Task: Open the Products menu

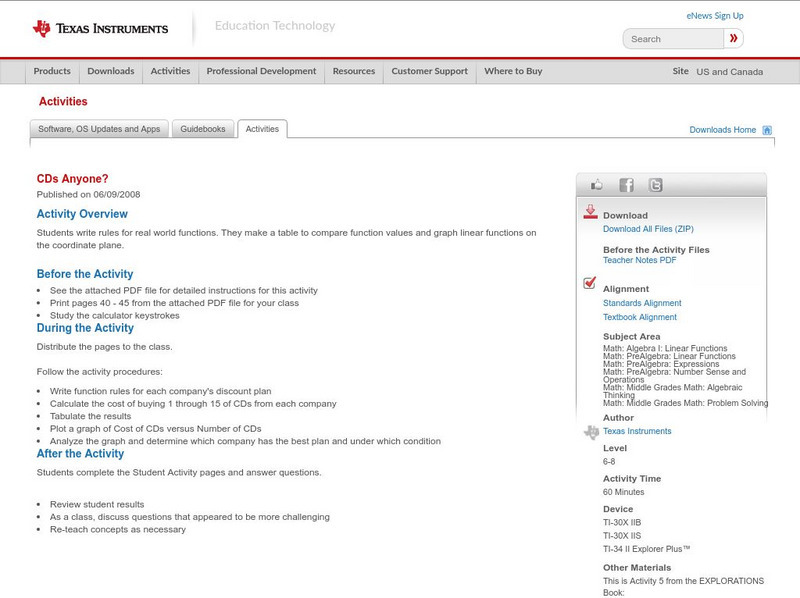Action: [x=52, y=72]
